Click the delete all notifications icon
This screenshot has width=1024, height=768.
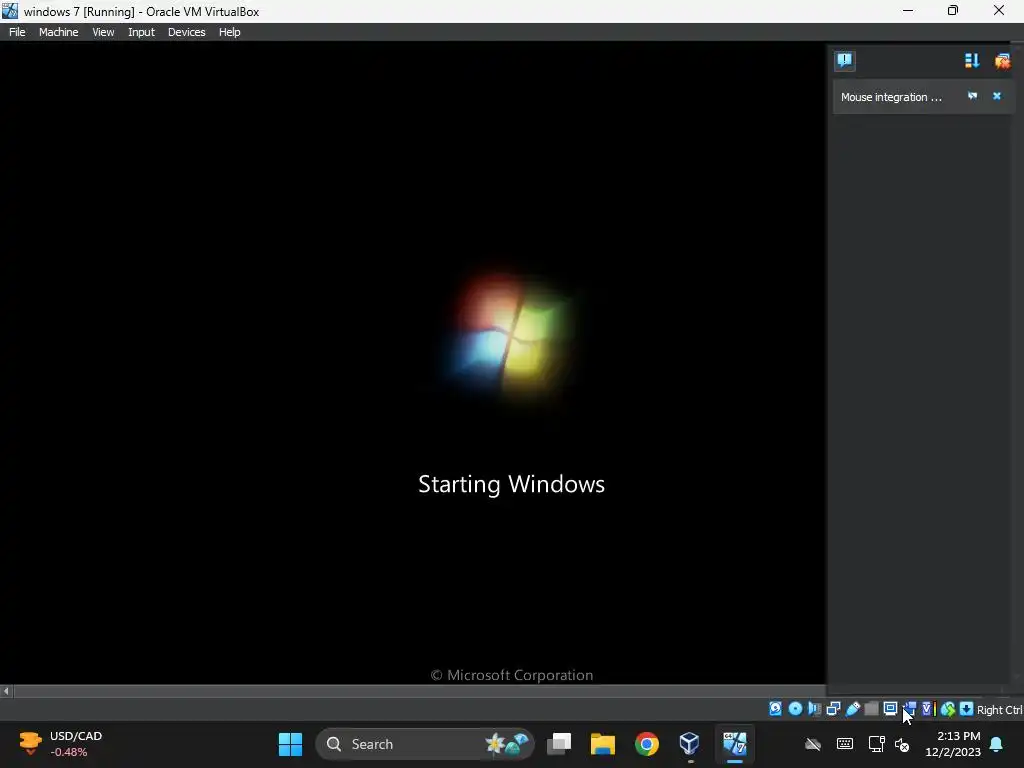pos(1002,61)
